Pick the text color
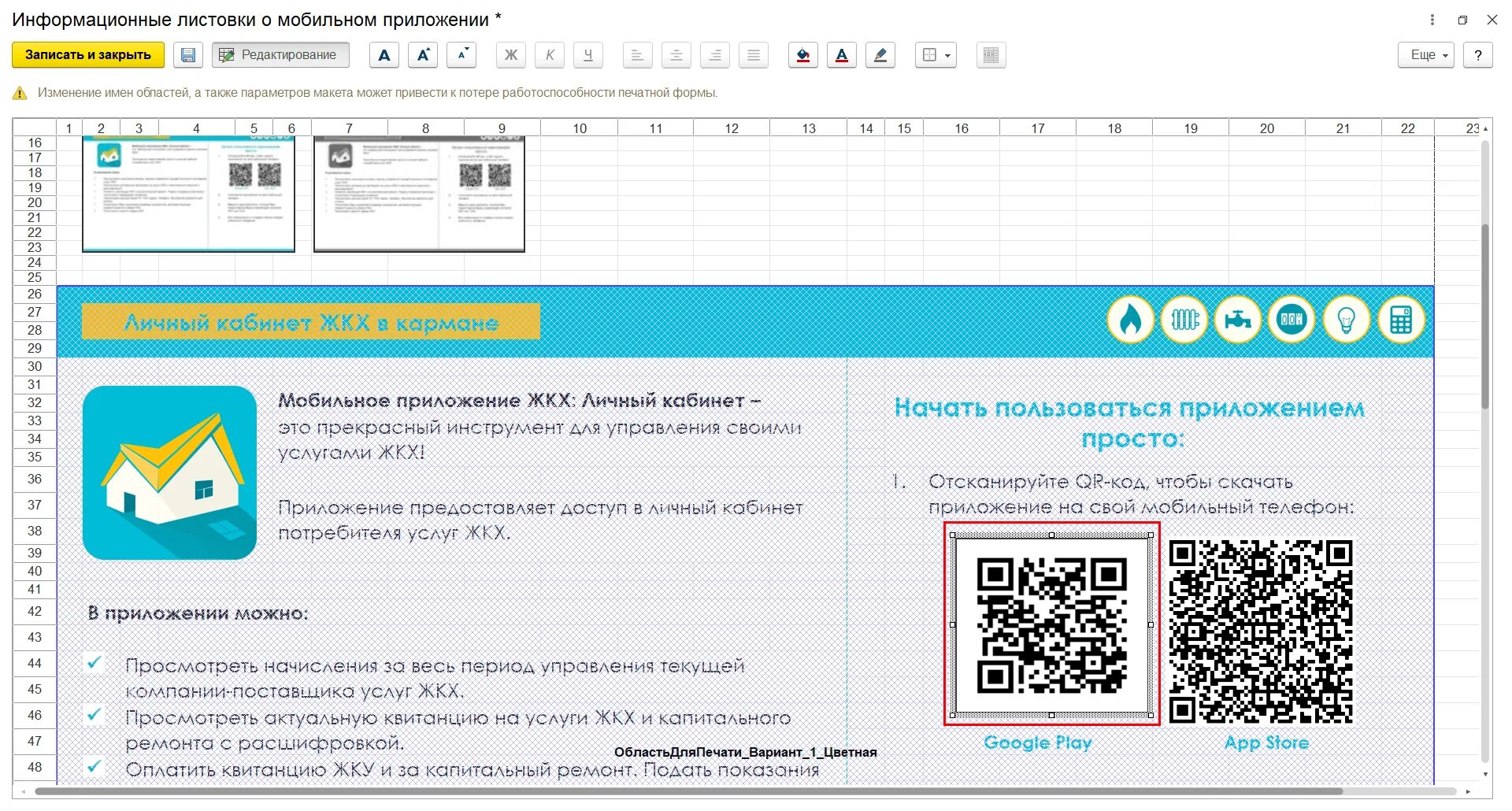The height and width of the screenshot is (811, 1512). pyautogui.click(x=841, y=55)
